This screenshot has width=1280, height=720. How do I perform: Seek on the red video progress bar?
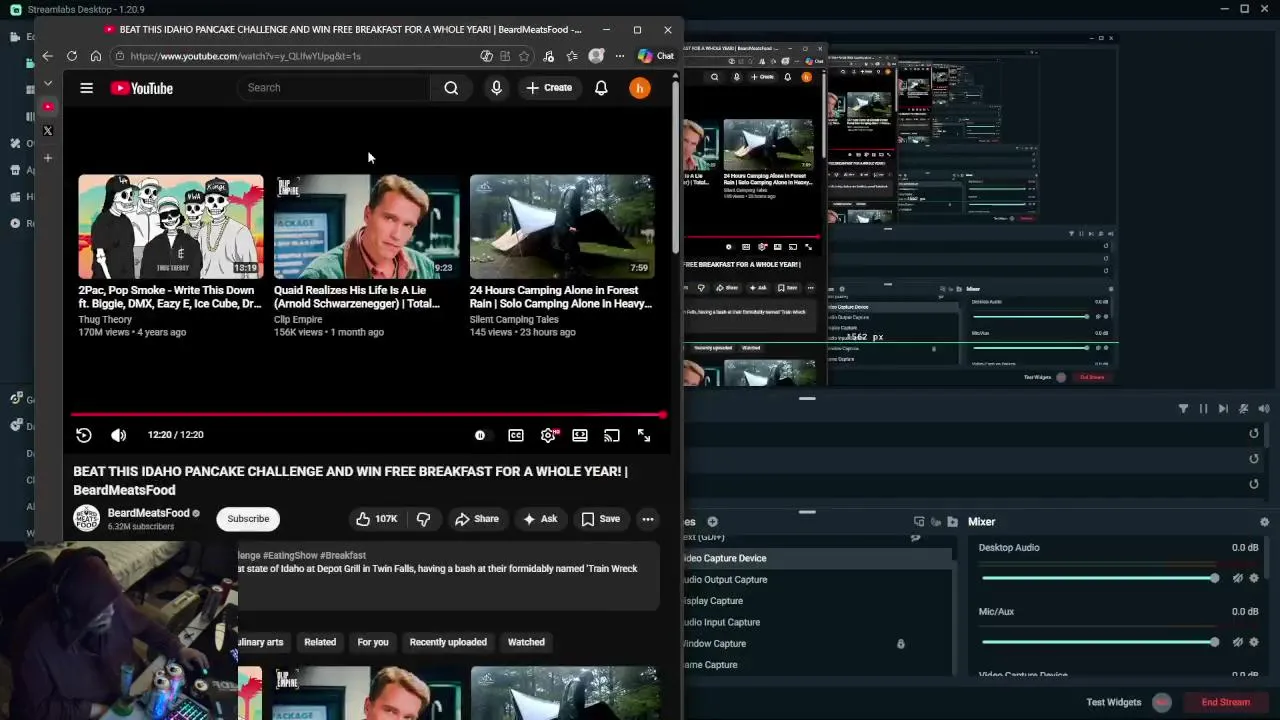tap(367, 414)
